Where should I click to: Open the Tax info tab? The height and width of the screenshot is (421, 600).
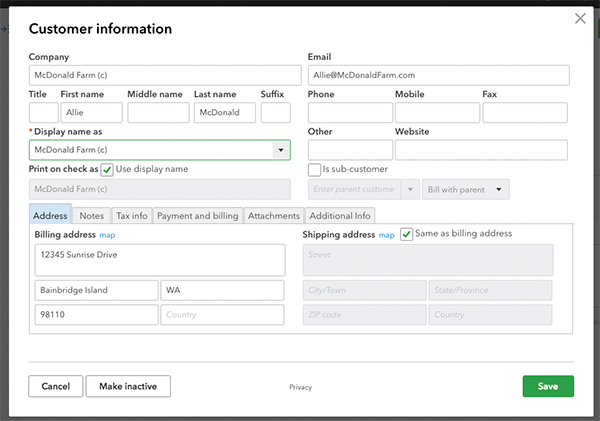(131, 216)
